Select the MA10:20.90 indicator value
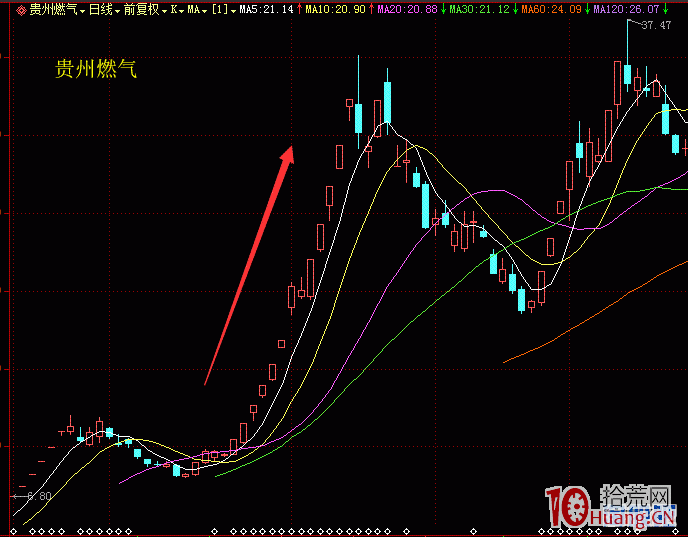Image resolution: width=688 pixels, height=537 pixels. tap(335, 9)
